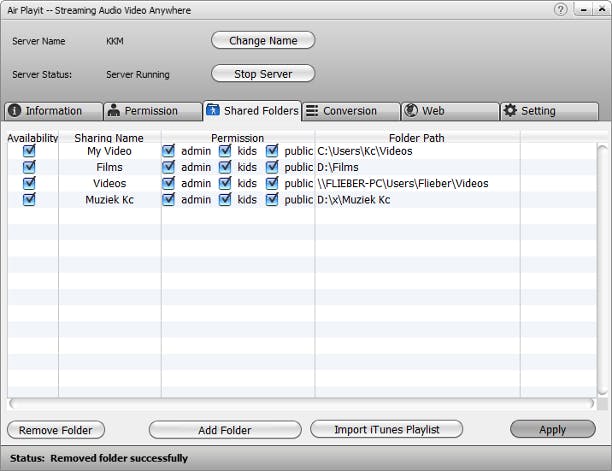The height and width of the screenshot is (471, 612).
Task: Click the Conversion tab list icon
Action: pyautogui.click(x=312, y=111)
